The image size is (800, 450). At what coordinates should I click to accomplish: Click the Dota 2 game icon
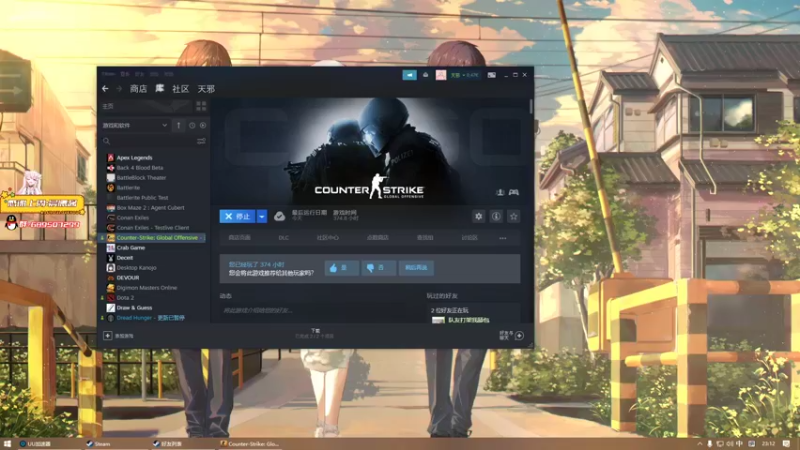111,297
